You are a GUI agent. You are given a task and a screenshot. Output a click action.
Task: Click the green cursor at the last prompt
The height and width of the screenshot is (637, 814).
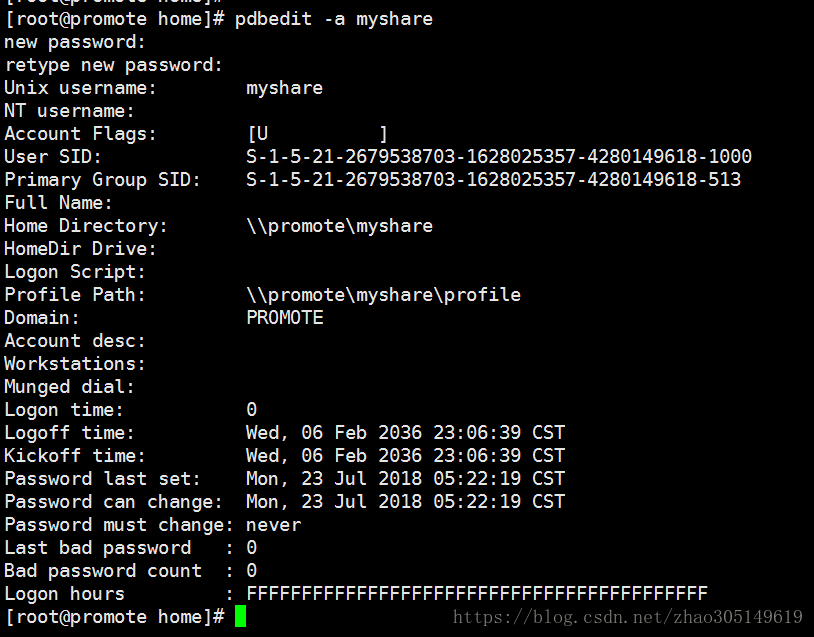click(240, 616)
